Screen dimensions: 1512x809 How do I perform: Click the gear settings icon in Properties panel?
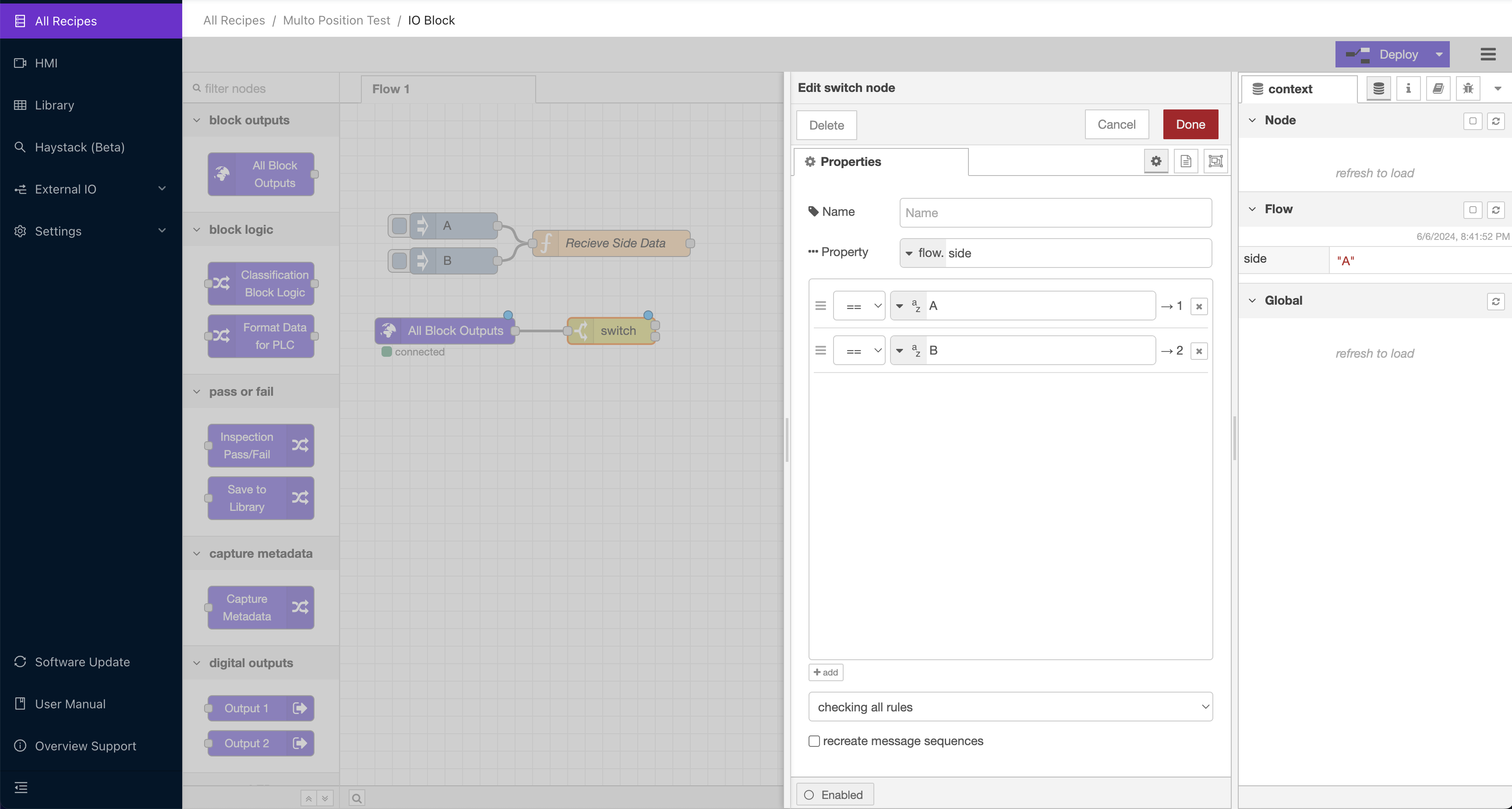[1156, 161]
